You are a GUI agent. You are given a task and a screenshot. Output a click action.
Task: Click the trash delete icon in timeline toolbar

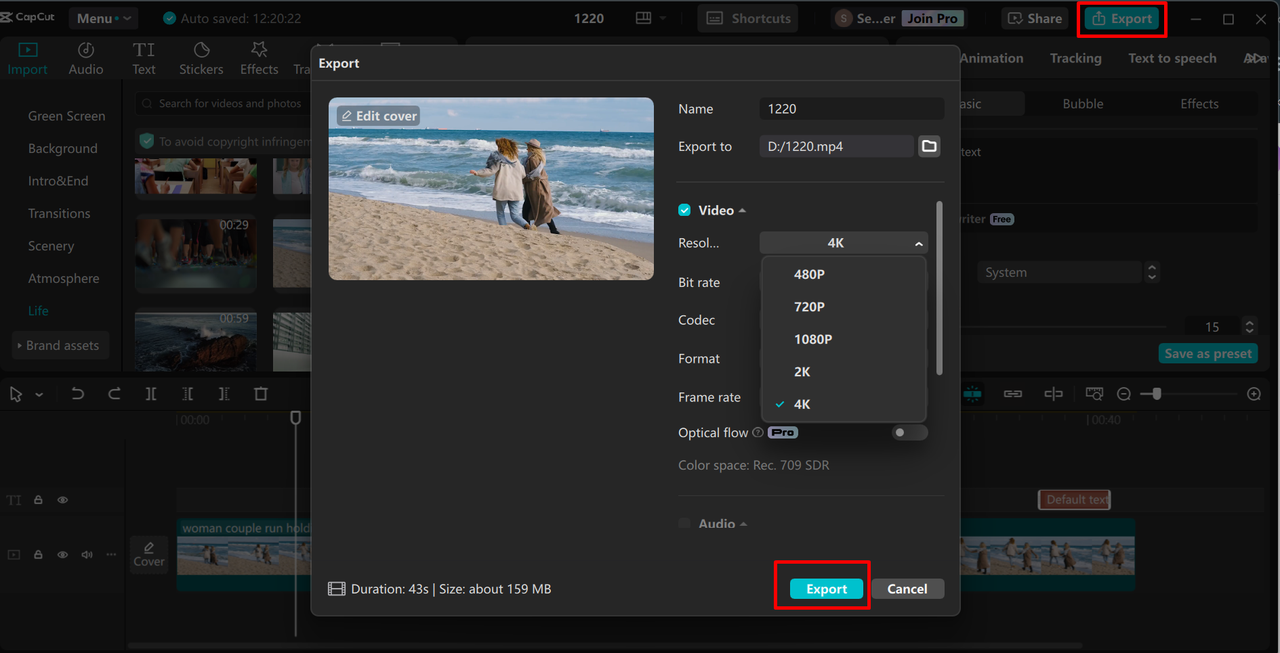tap(261, 394)
